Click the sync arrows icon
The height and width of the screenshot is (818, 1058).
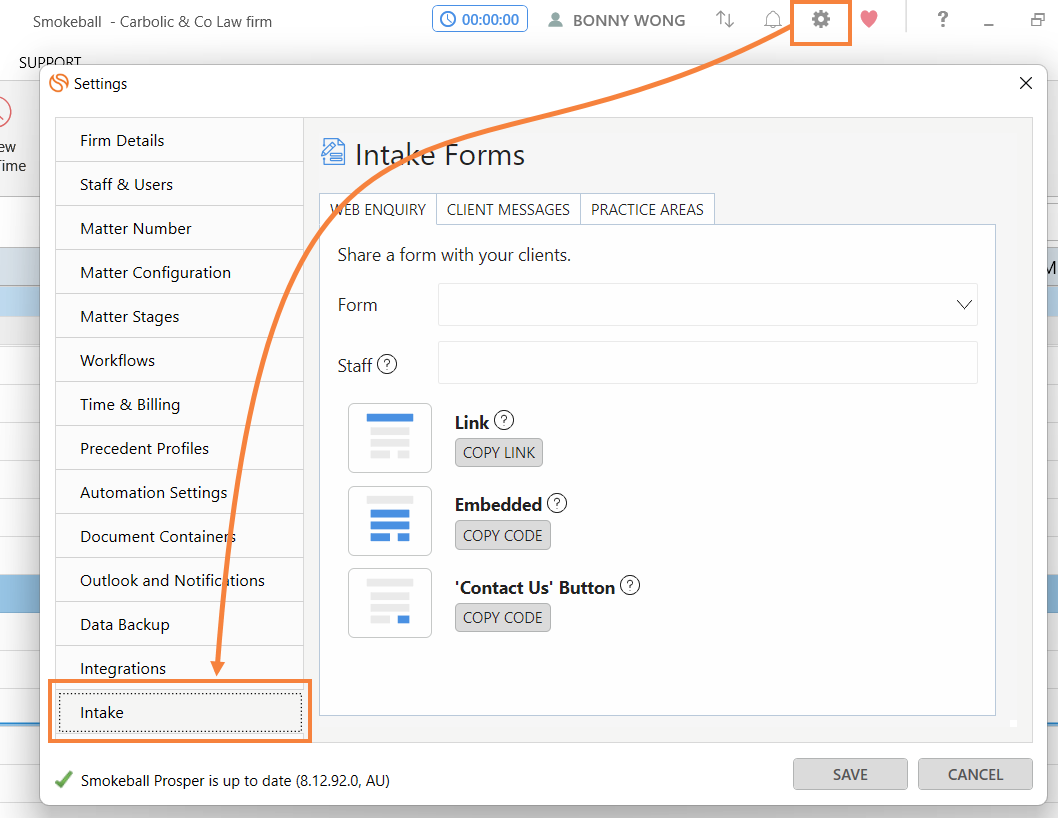pos(725,20)
